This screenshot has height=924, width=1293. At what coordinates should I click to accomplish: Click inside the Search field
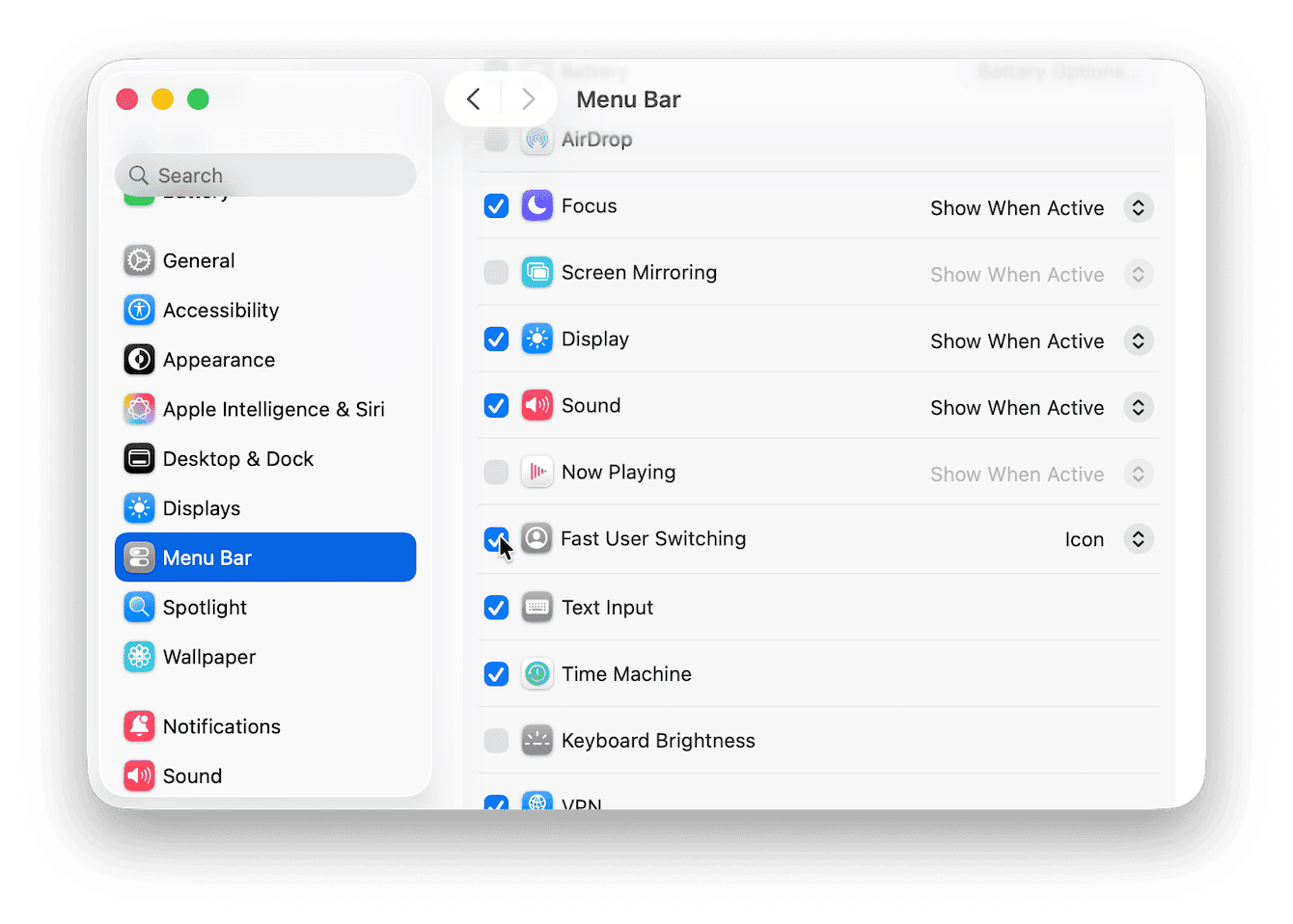[265, 175]
